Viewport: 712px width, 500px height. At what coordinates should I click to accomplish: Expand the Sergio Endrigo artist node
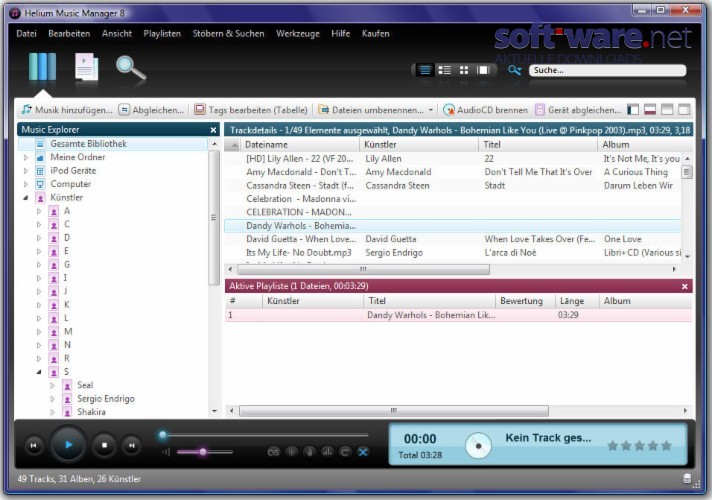pyautogui.click(x=53, y=399)
